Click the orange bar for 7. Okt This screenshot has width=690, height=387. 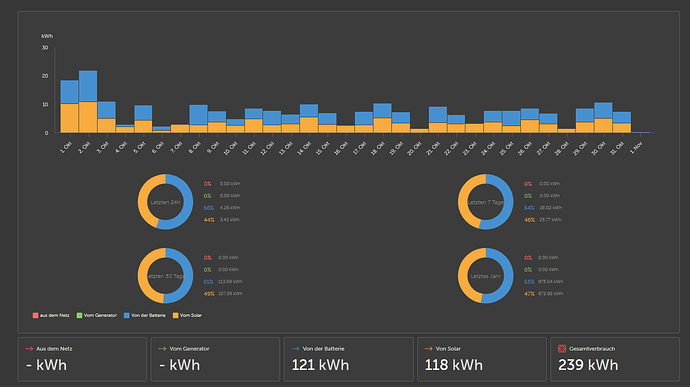tap(180, 129)
